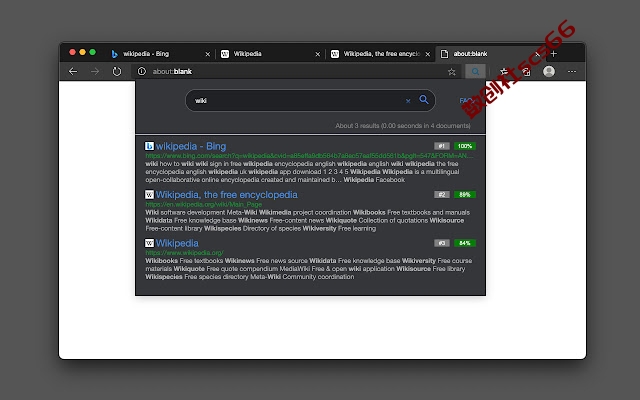Viewport: 640px width, 400px height.
Task: Click the Bing result snippet text
Action: tap(302, 172)
